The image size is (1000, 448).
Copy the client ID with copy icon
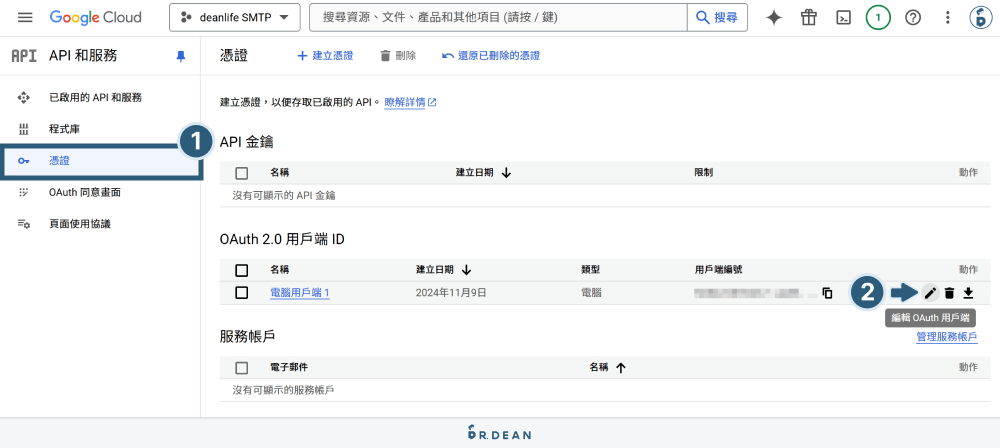tap(827, 294)
